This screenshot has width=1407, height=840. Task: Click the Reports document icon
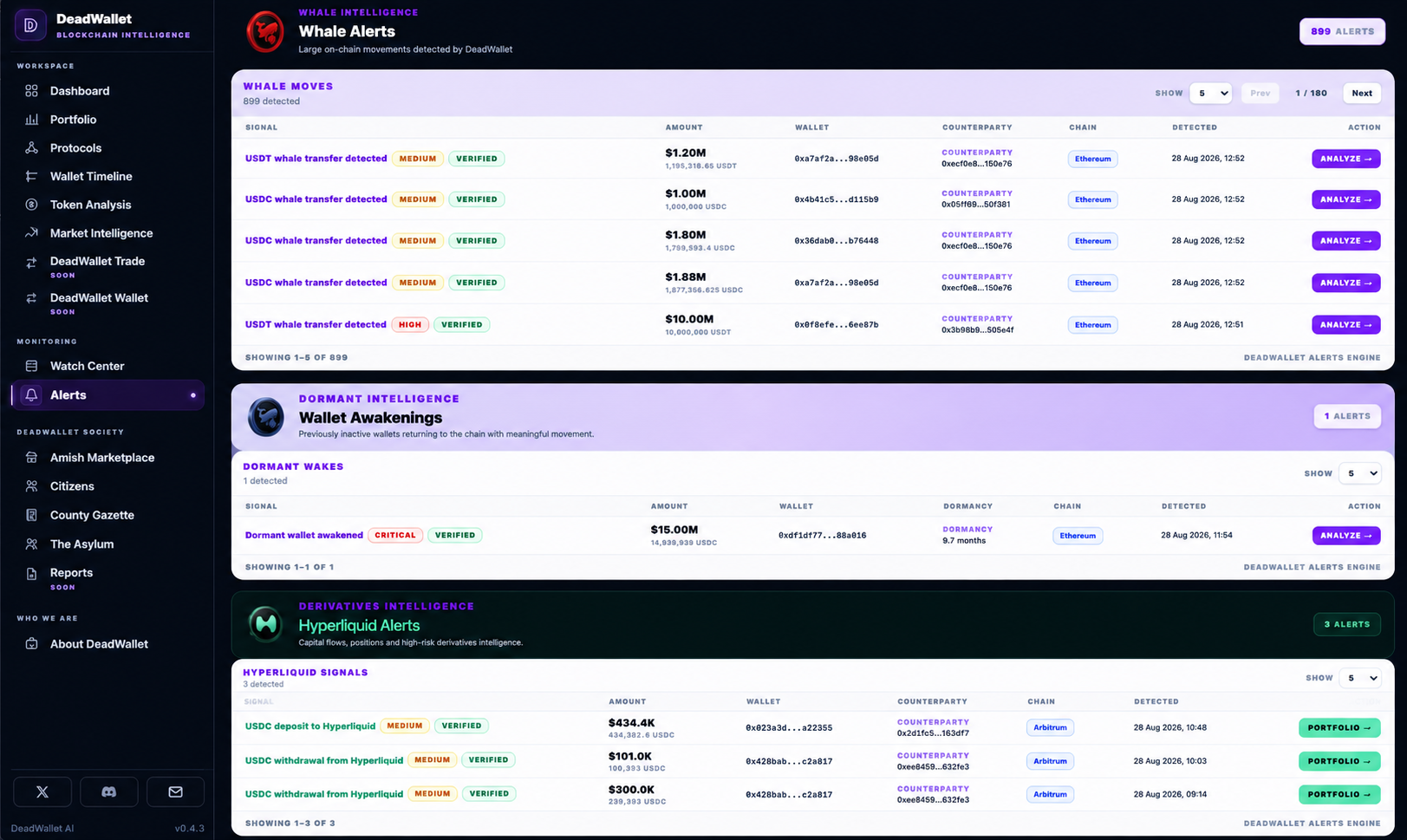click(x=31, y=574)
